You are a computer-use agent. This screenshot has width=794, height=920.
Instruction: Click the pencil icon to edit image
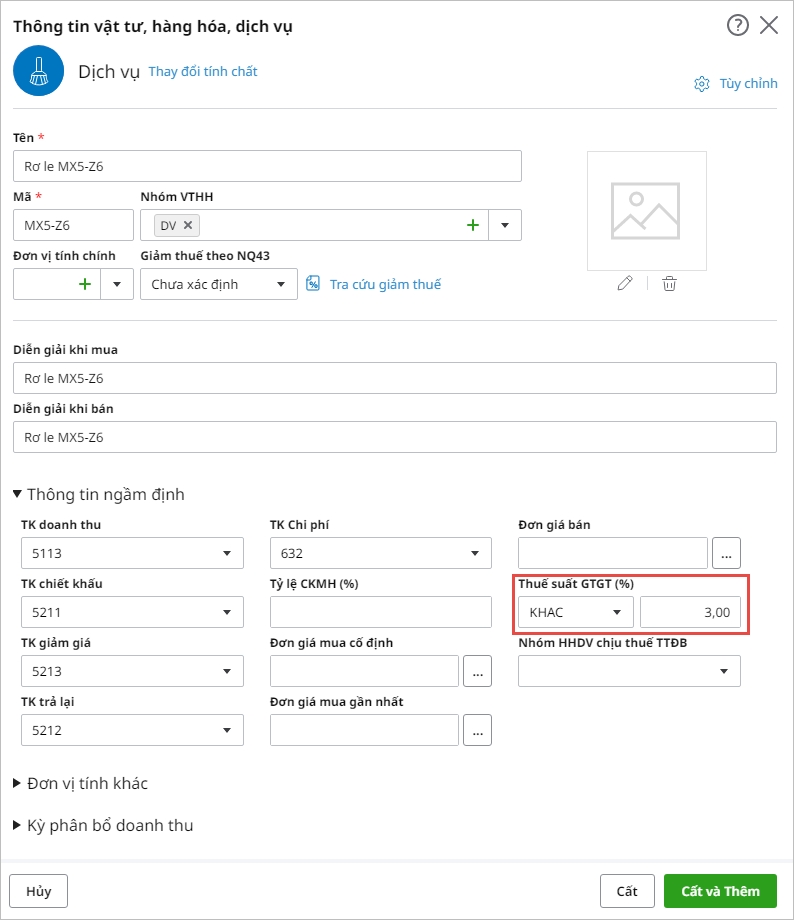tap(625, 284)
